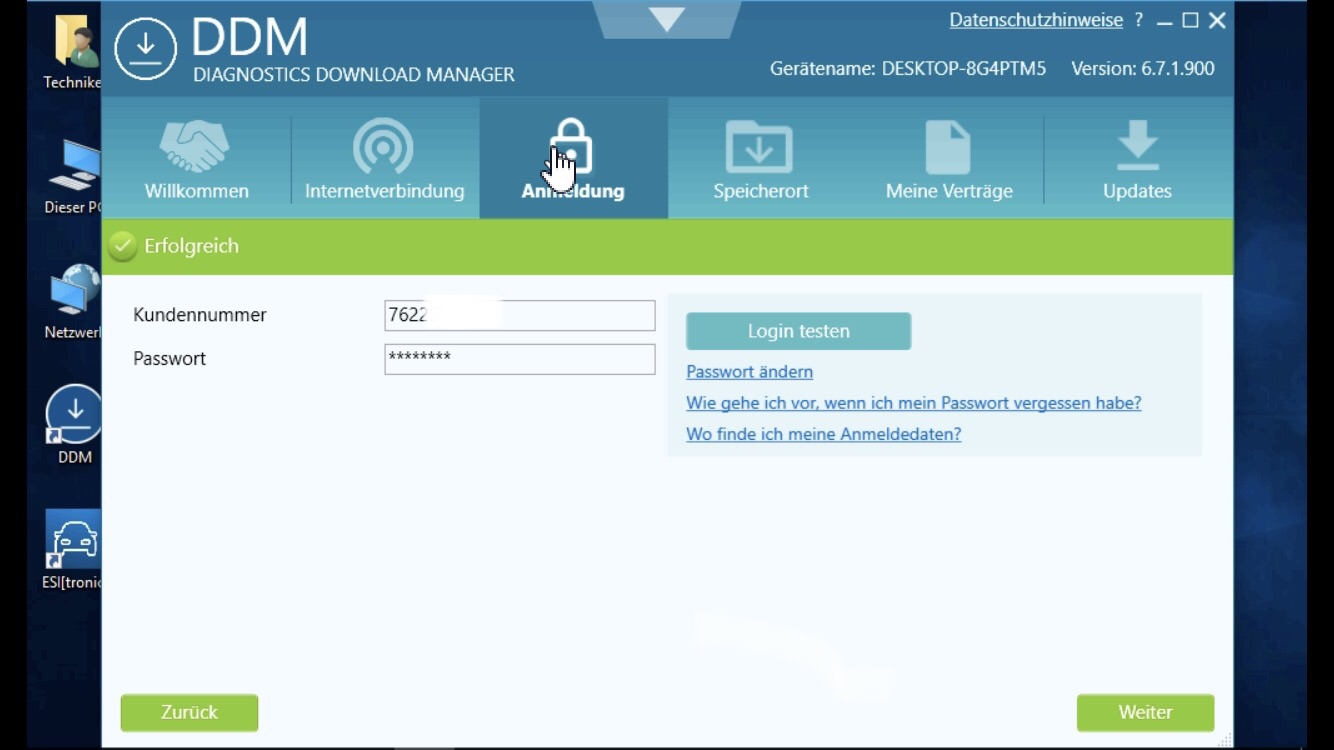Open the forgotten password help link

pos(913,403)
